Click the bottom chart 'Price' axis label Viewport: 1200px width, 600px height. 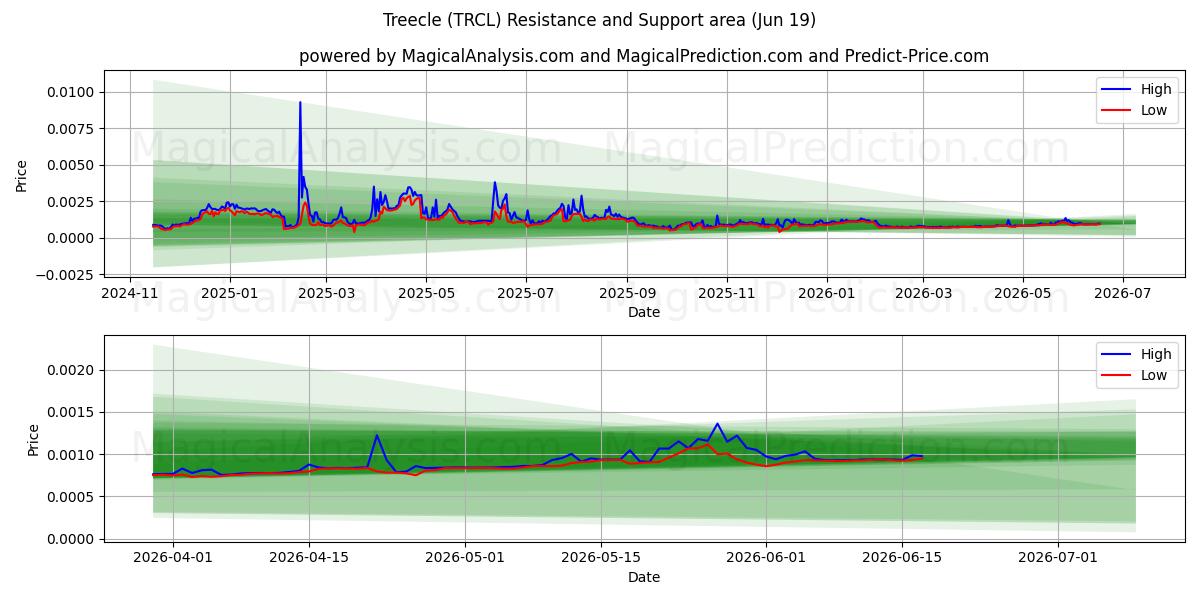[x=33, y=440]
